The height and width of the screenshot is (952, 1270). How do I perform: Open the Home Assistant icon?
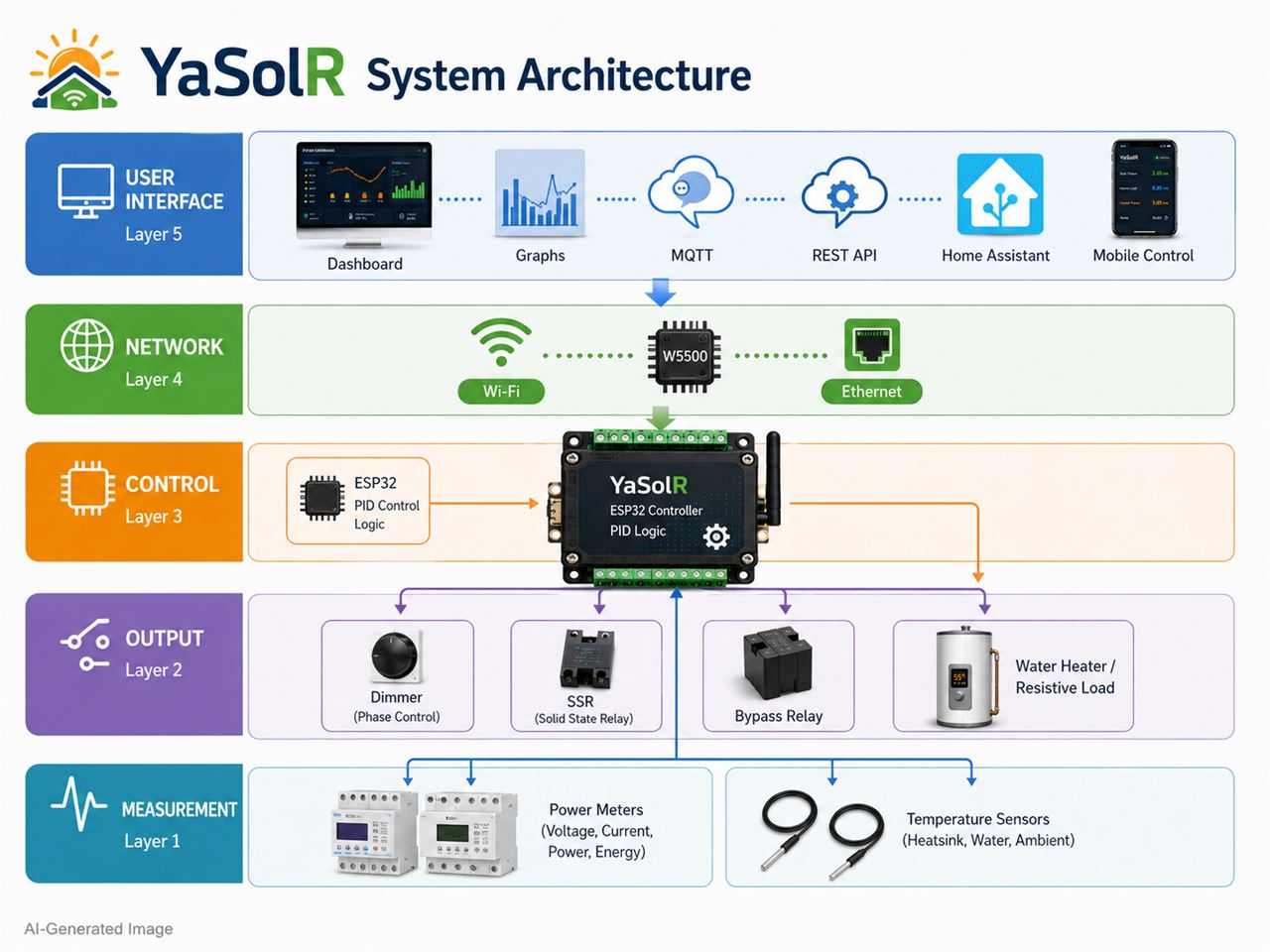pos(999,193)
